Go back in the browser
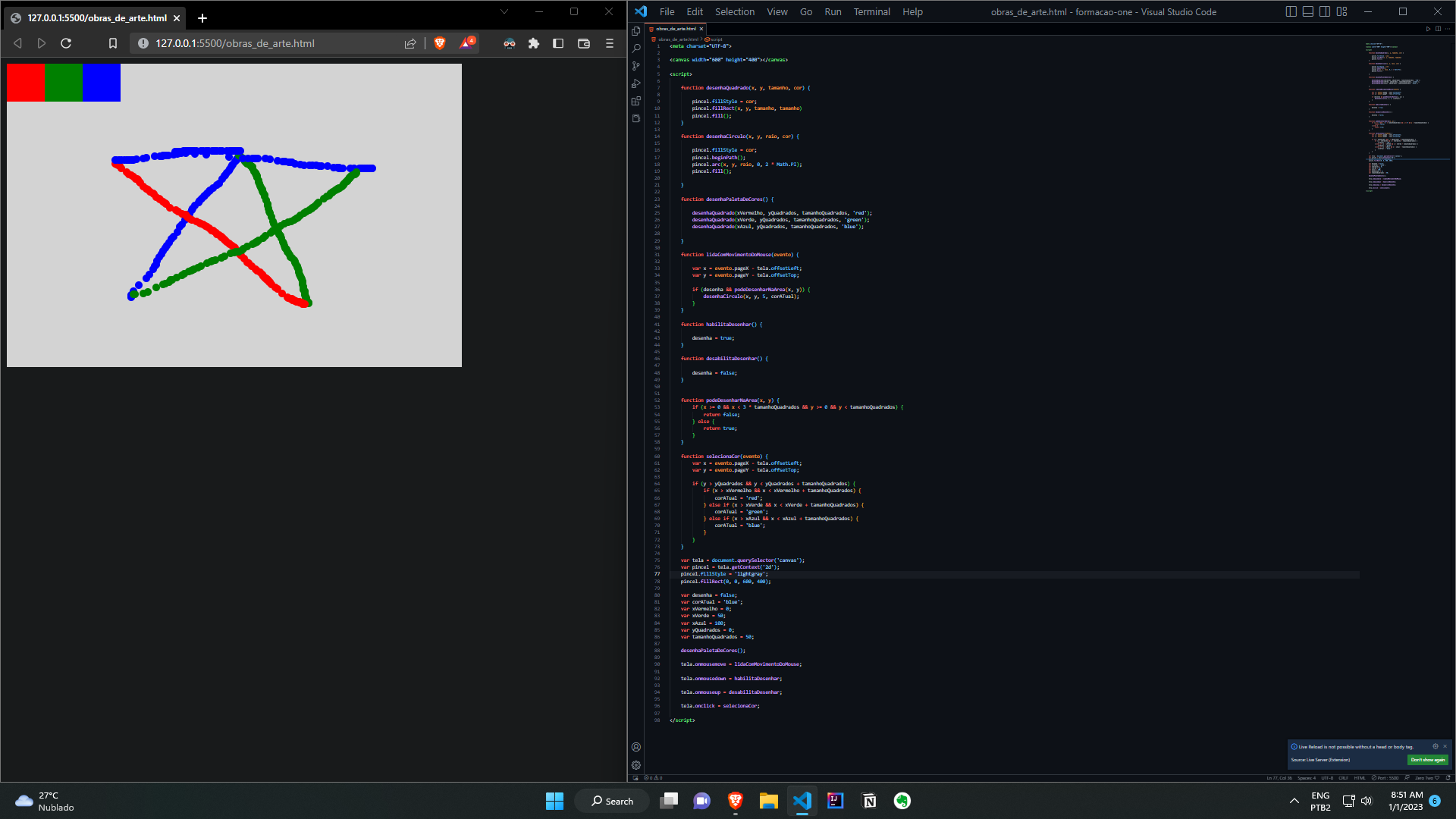This screenshot has width=1456, height=819. pyautogui.click(x=17, y=43)
